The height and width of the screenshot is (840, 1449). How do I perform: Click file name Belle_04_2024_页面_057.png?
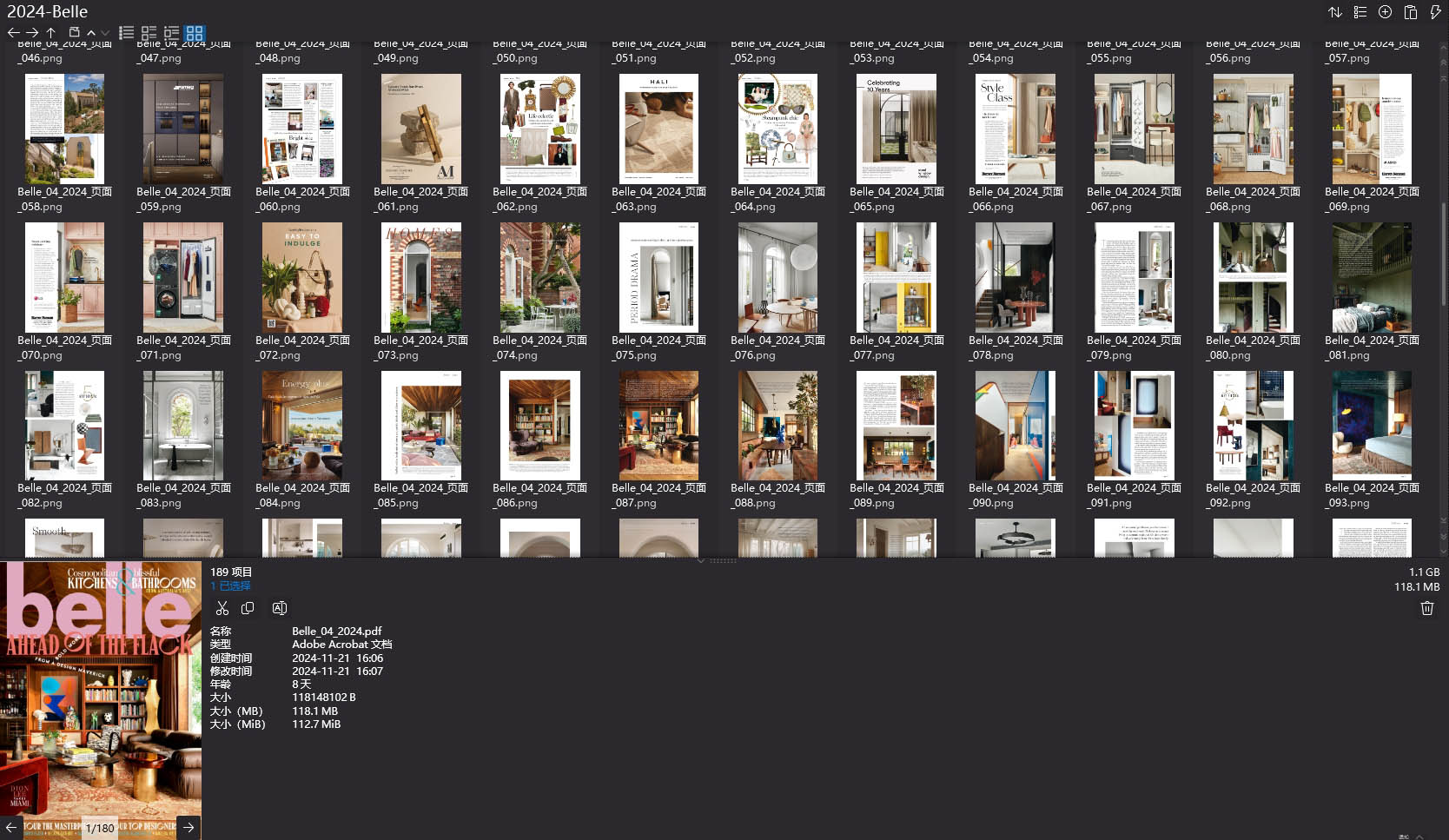(1373, 51)
